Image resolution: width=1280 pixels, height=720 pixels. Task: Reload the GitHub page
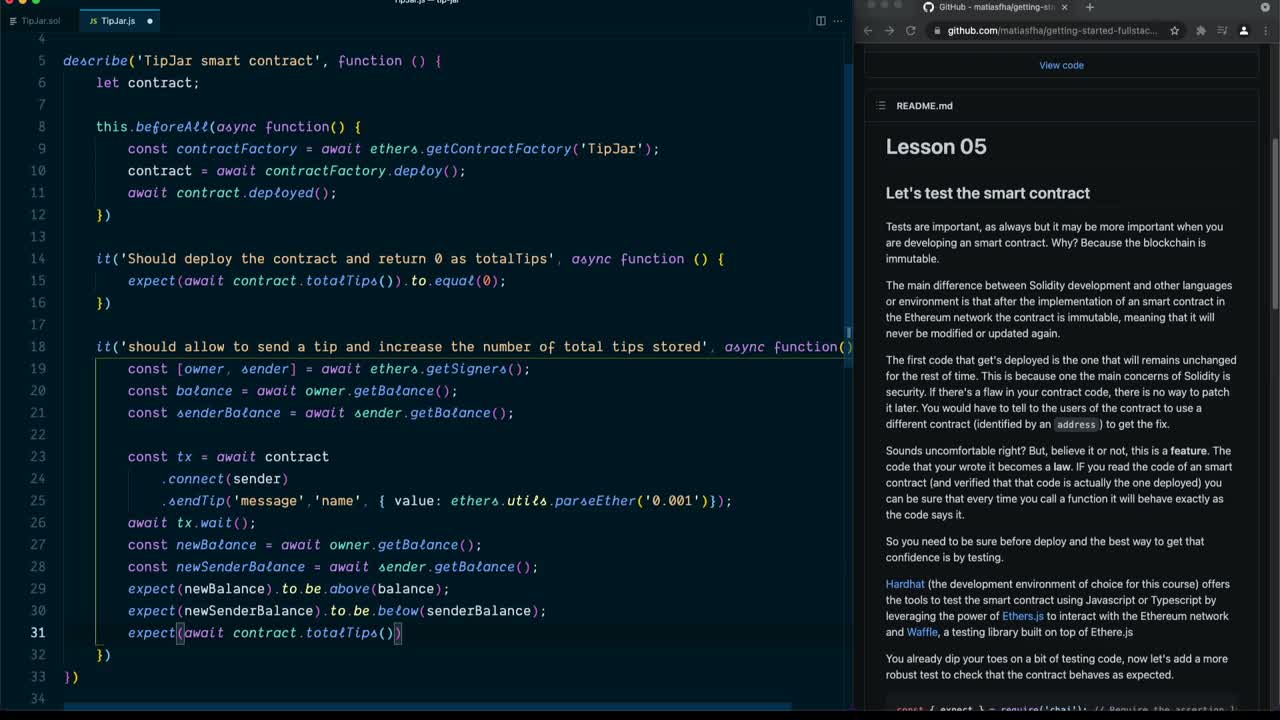[x=912, y=30]
